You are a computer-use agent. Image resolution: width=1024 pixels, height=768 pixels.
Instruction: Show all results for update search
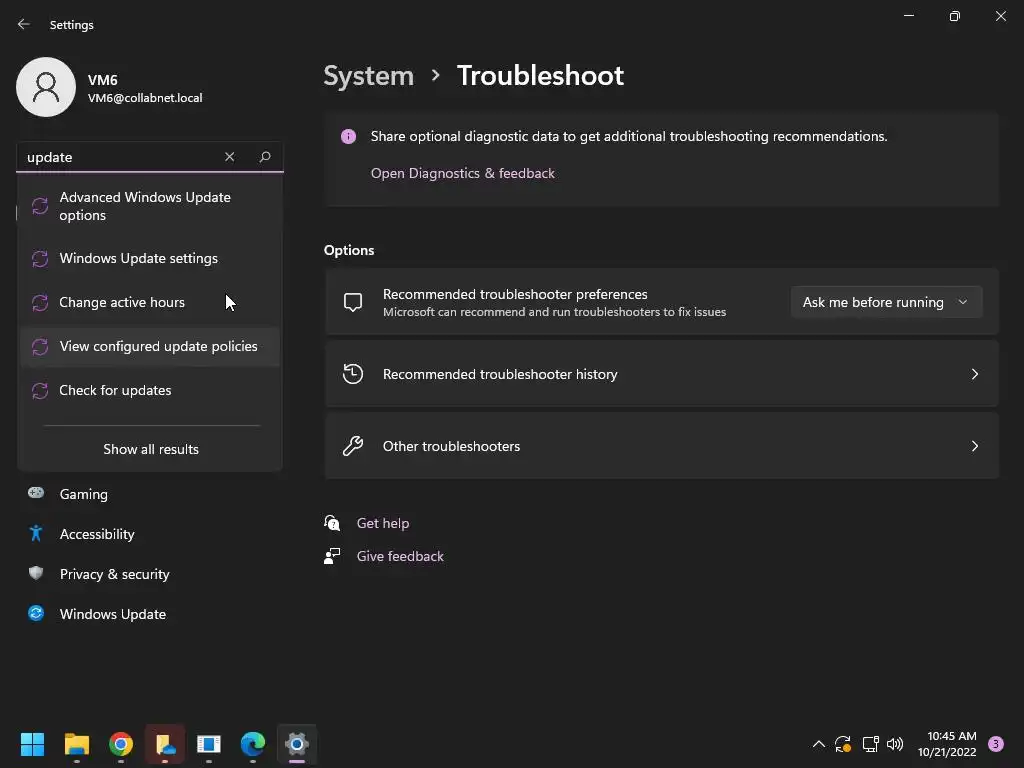151,449
